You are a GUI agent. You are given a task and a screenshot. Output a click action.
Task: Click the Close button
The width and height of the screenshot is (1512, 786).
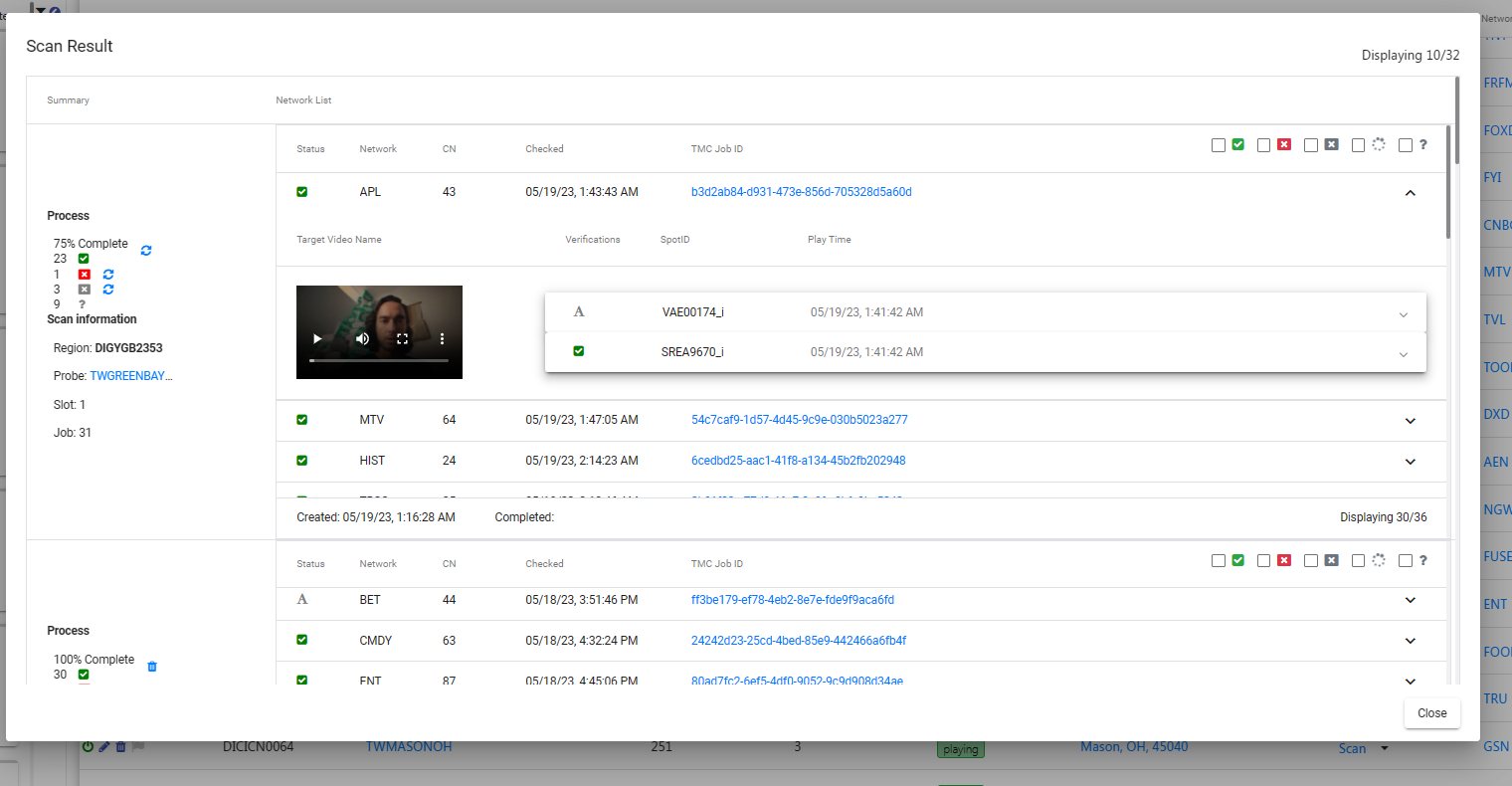1431,713
